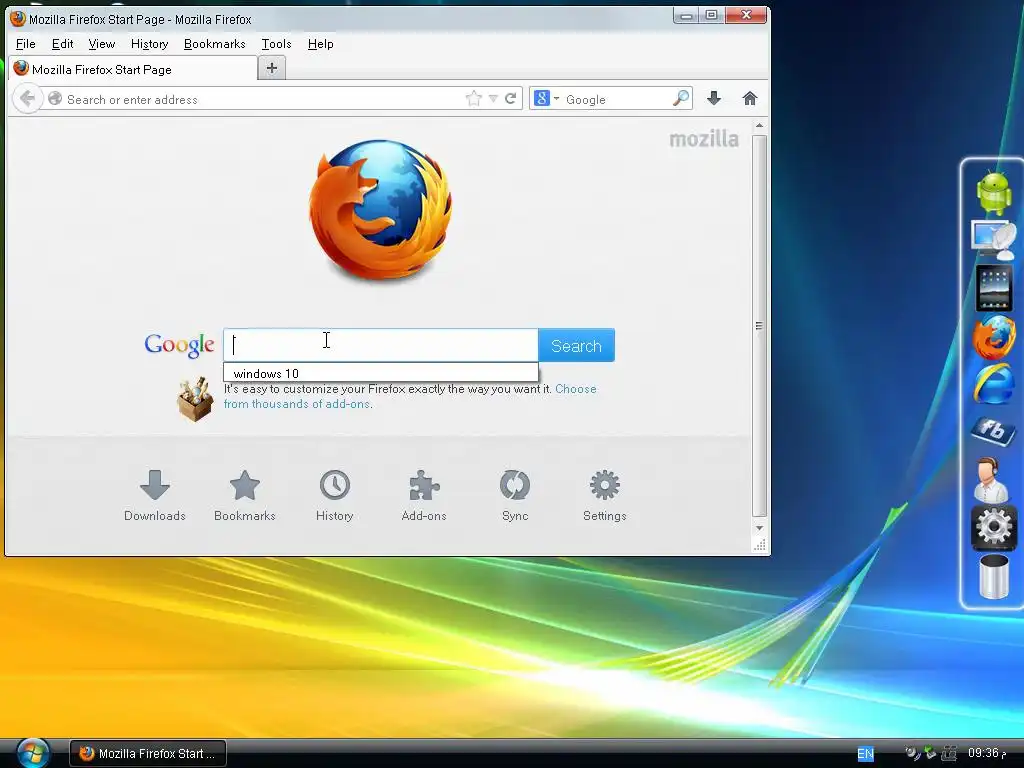Image resolution: width=1024 pixels, height=768 pixels.
Task: Click the iPad tablet dock icon
Action: click(x=993, y=288)
